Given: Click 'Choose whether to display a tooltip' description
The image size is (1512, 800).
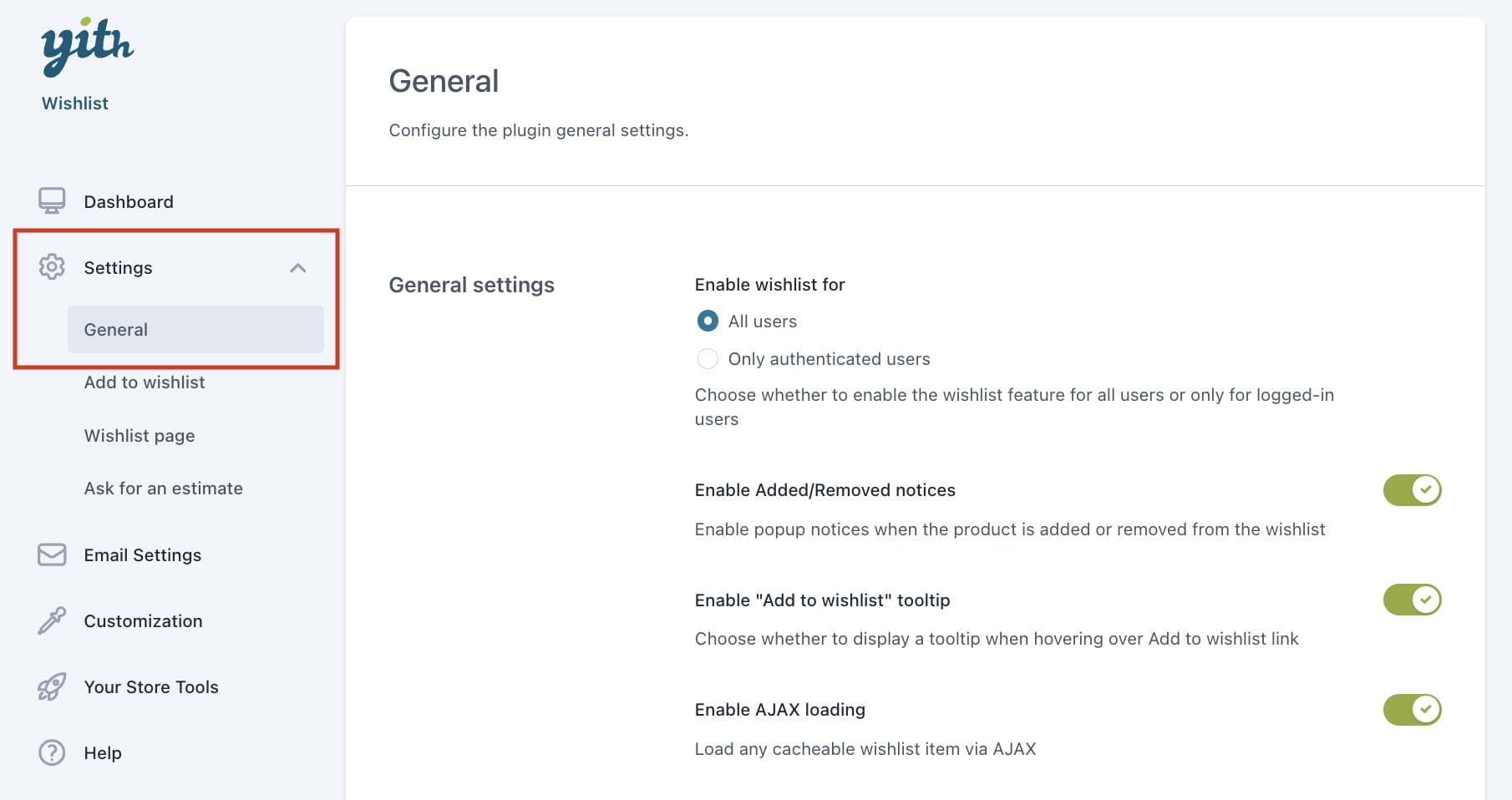Looking at the screenshot, I should click(x=997, y=639).
